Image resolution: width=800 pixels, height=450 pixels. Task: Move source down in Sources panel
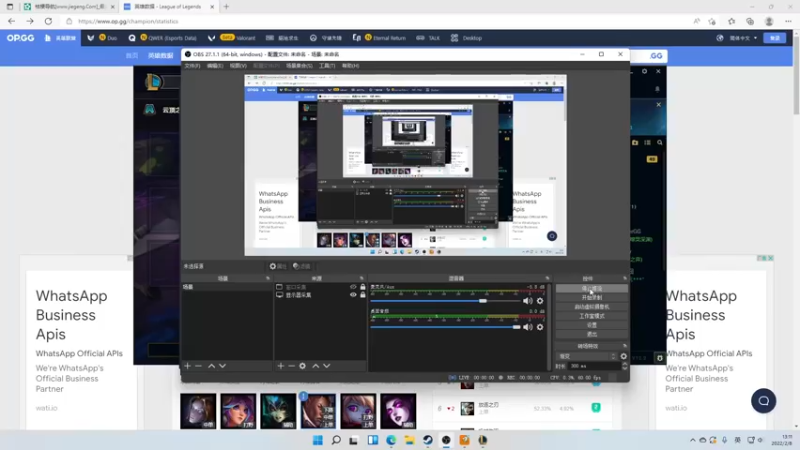(x=327, y=366)
